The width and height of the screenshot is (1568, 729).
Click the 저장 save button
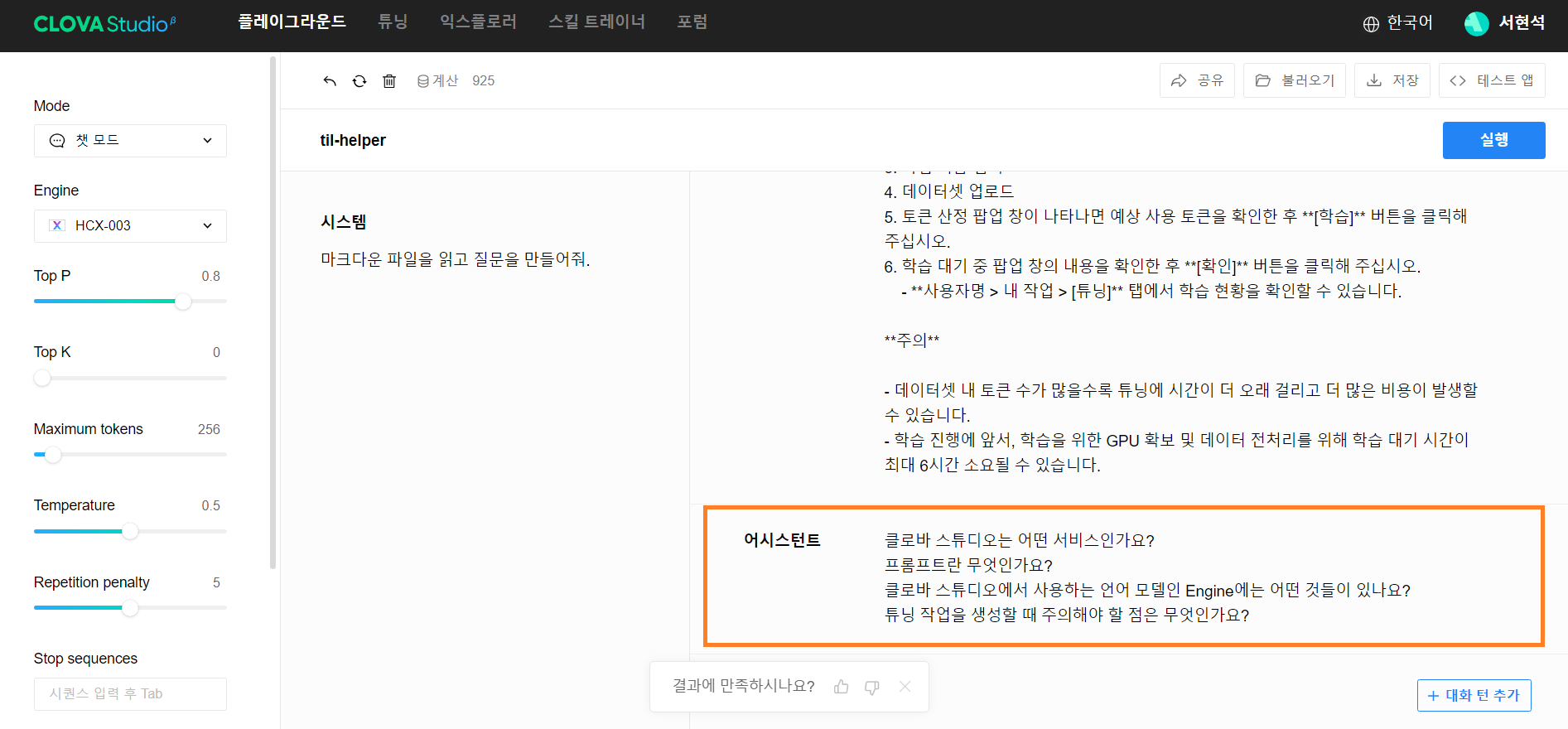pyautogui.click(x=1392, y=80)
